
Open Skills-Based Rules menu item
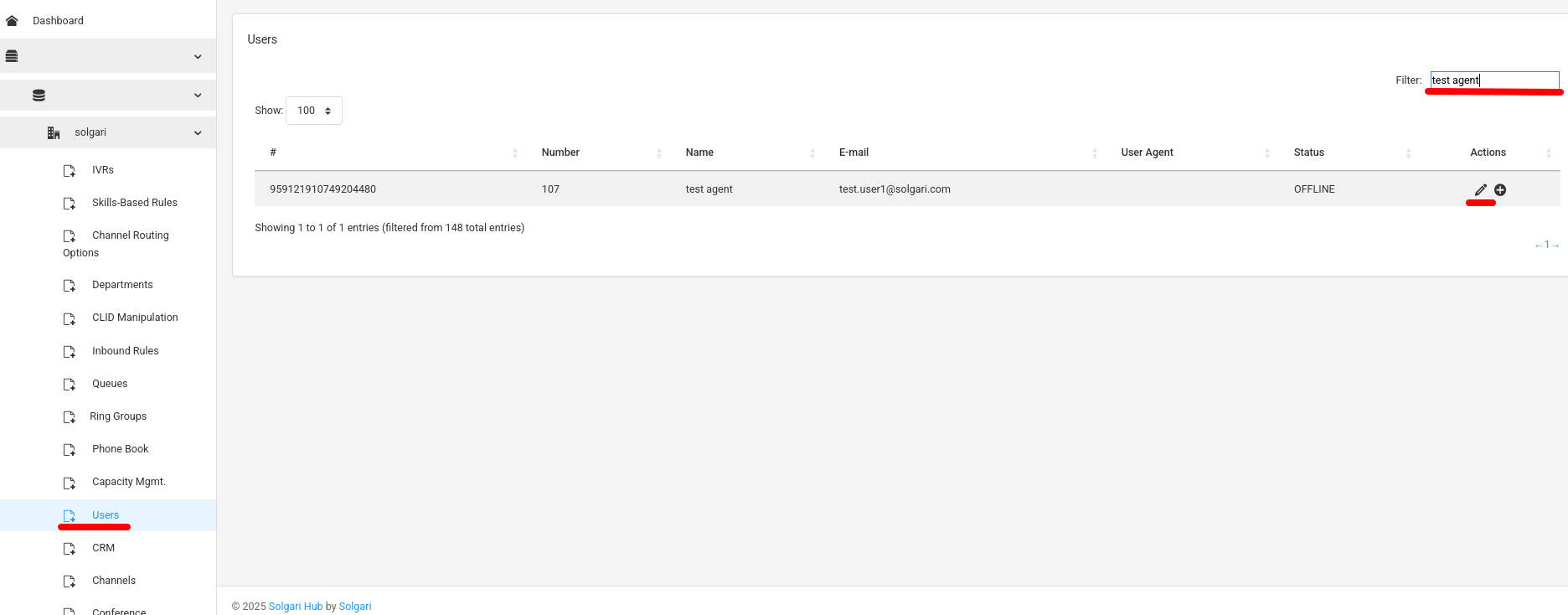(x=134, y=203)
